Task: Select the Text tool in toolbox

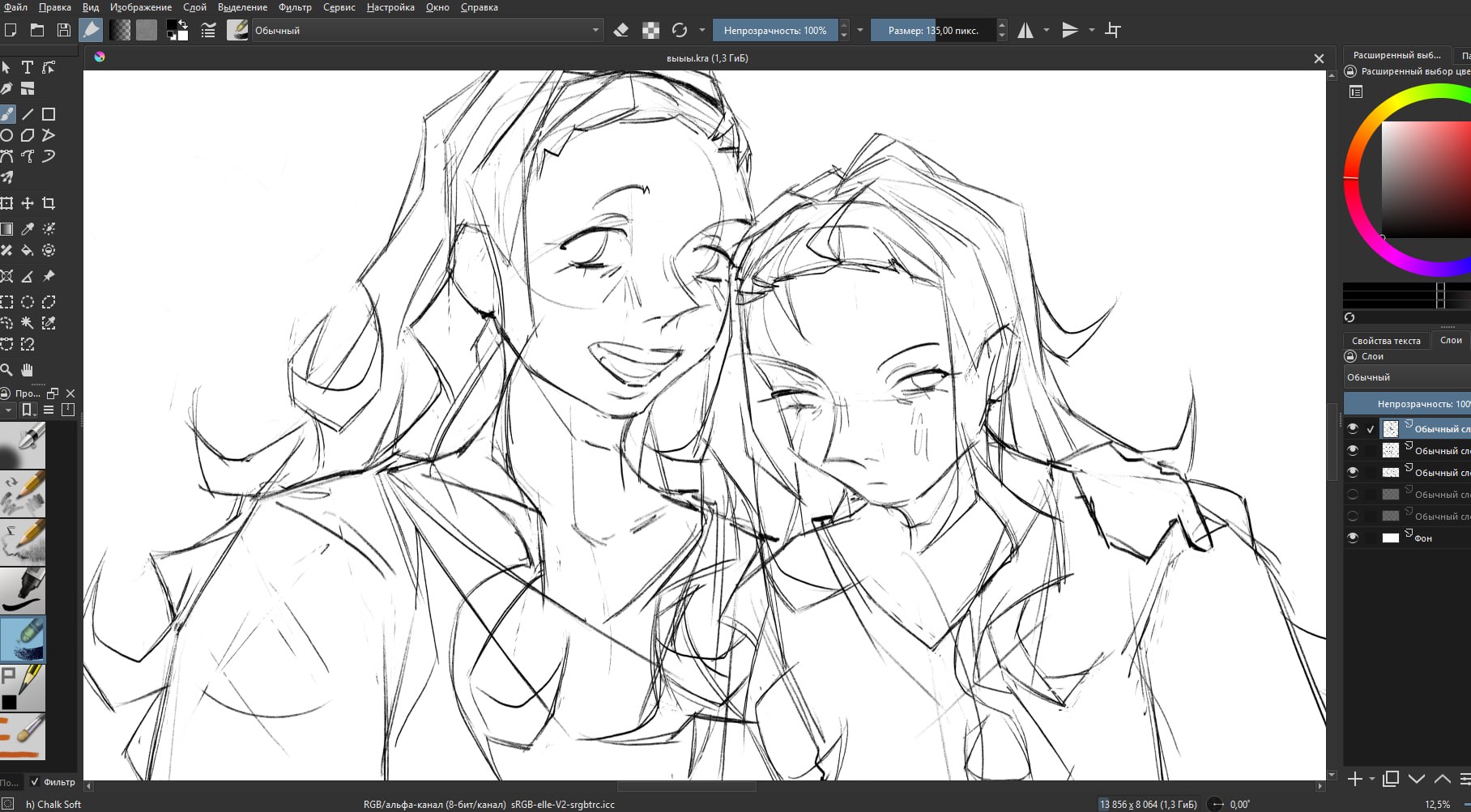Action: click(28, 67)
